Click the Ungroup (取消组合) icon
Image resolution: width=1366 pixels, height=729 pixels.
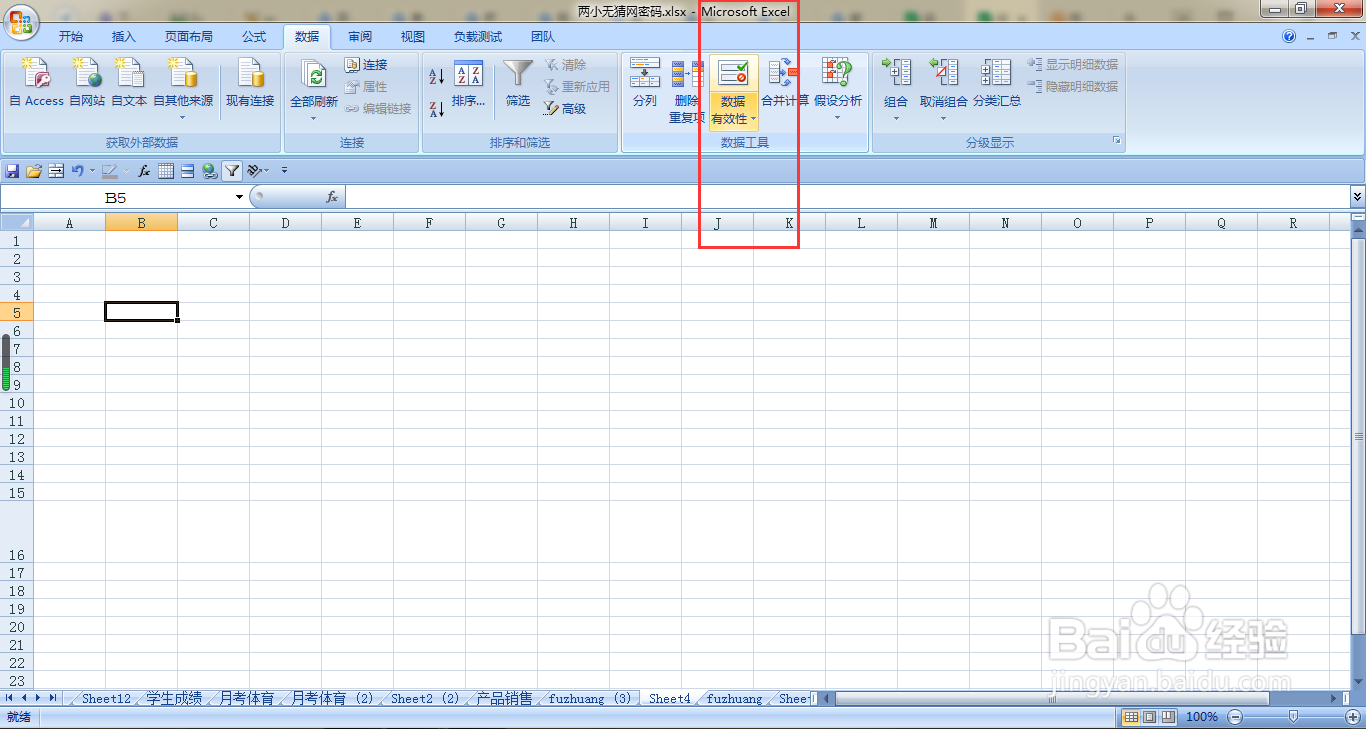point(944,74)
